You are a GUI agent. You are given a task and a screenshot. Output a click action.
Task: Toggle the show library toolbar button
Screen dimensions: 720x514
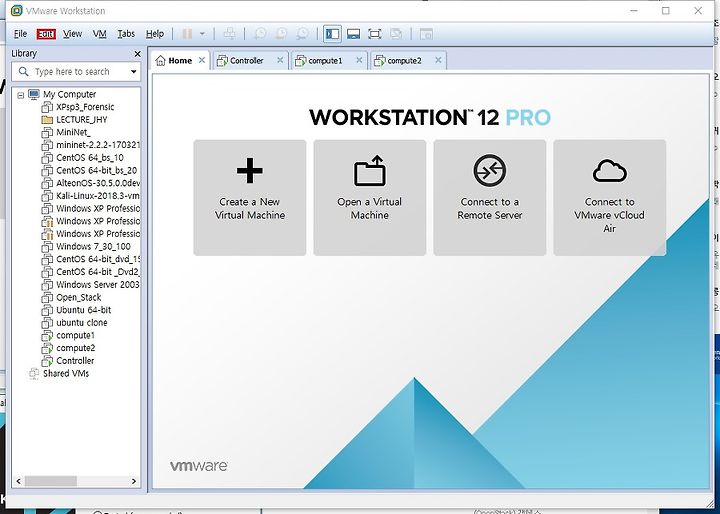332,34
